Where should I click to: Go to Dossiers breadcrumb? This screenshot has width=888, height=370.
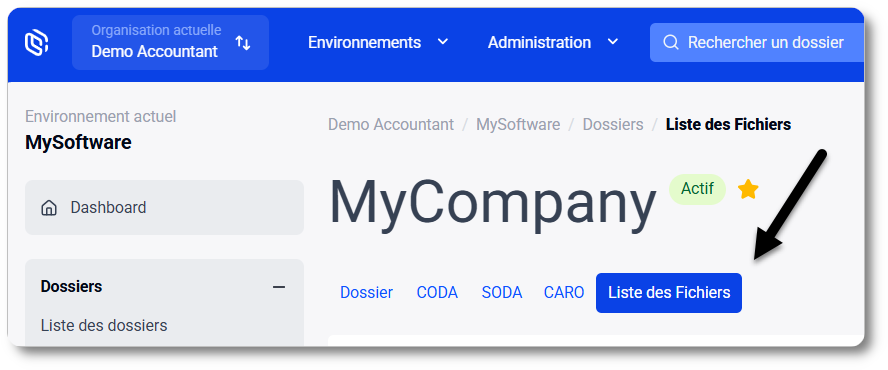click(x=613, y=124)
